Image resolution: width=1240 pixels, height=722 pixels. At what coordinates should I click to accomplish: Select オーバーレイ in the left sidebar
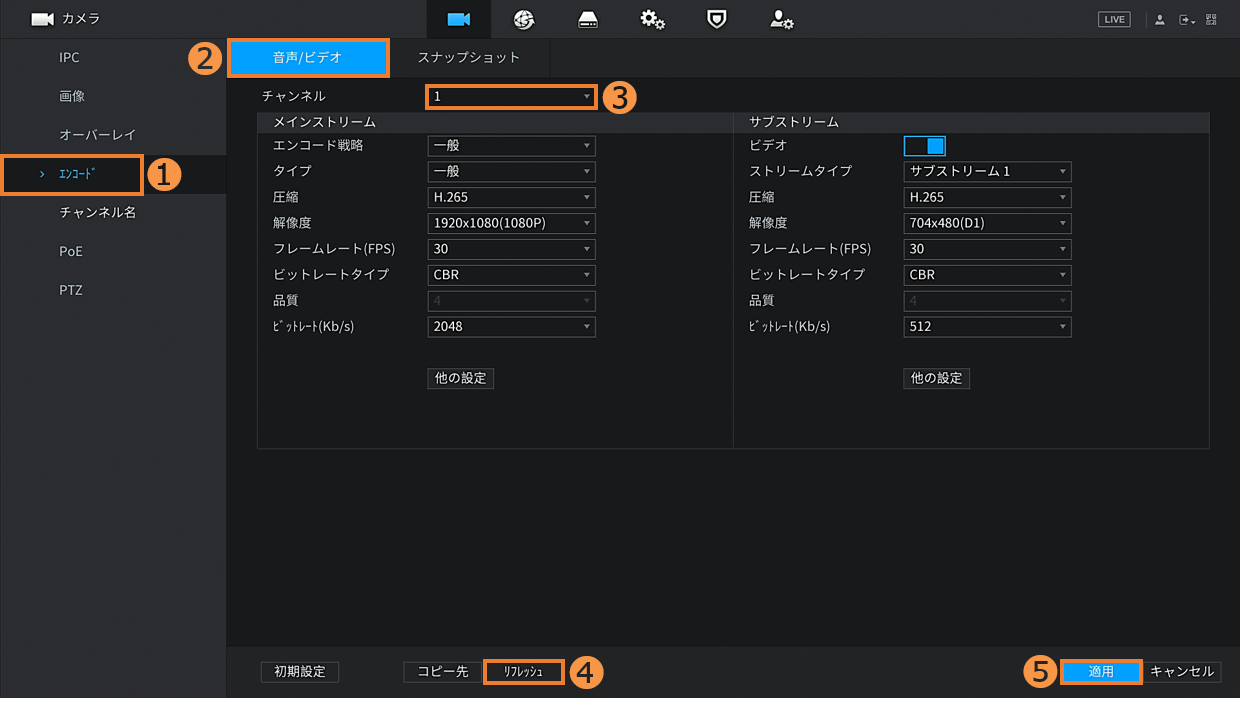(x=97, y=135)
